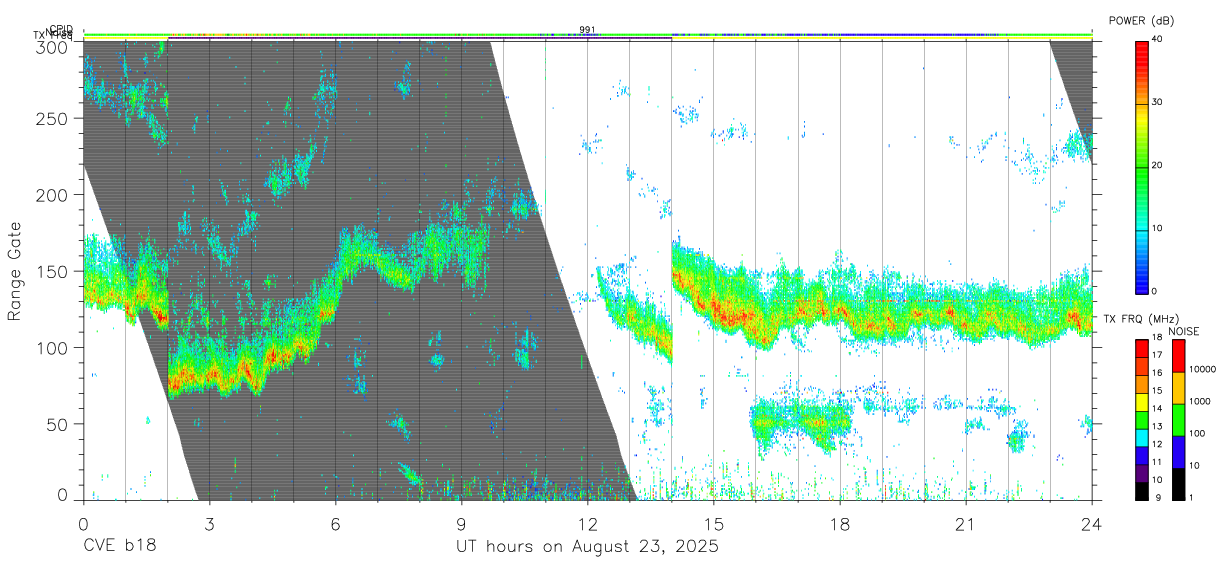The image size is (1228, 567).
Task: Pick the yellow 14–15 MHz frequency swatch
Action: point(1140,400)
